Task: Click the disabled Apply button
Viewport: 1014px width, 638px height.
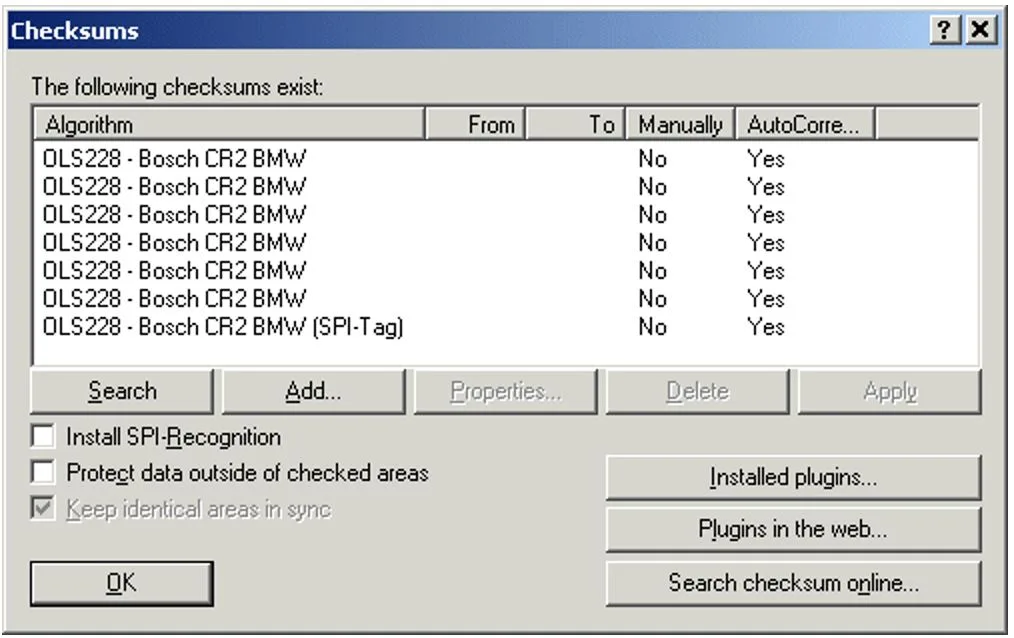Action: pyautogui.click(x=890, y=391)
